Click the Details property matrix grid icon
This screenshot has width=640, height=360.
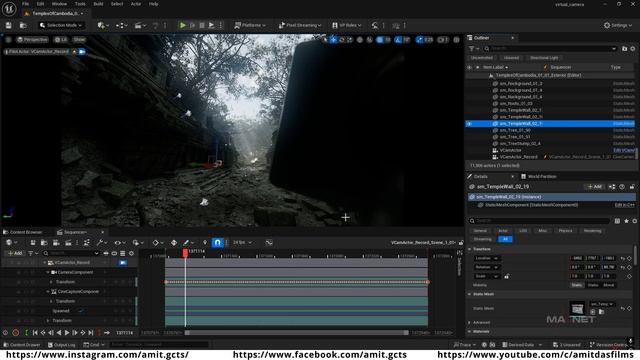point(617,221)
